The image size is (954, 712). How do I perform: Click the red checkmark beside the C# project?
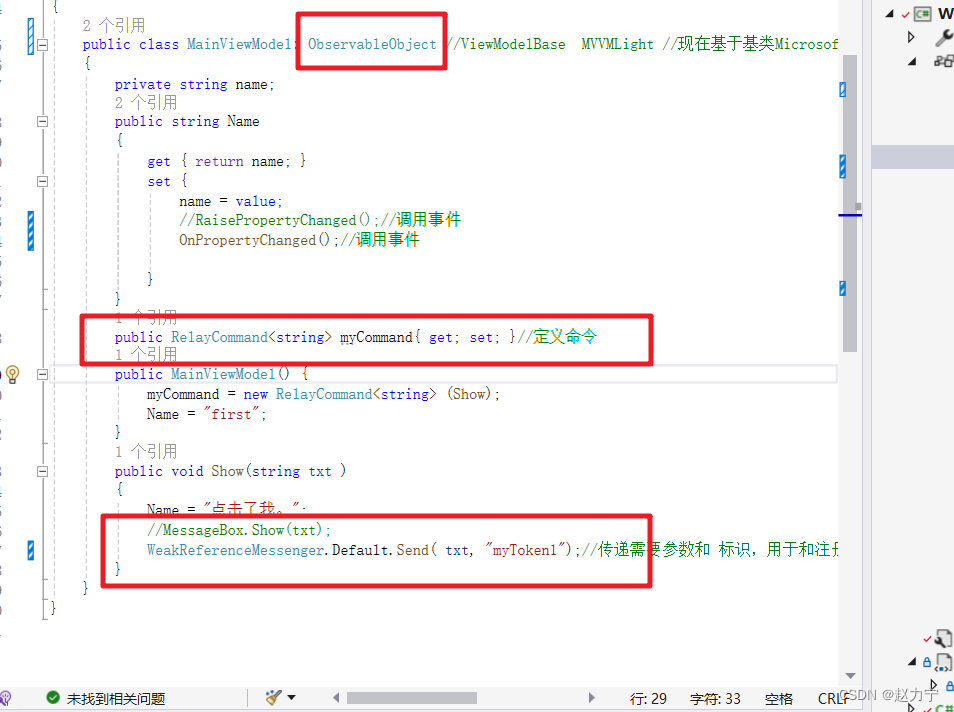(x=905, y=13)
